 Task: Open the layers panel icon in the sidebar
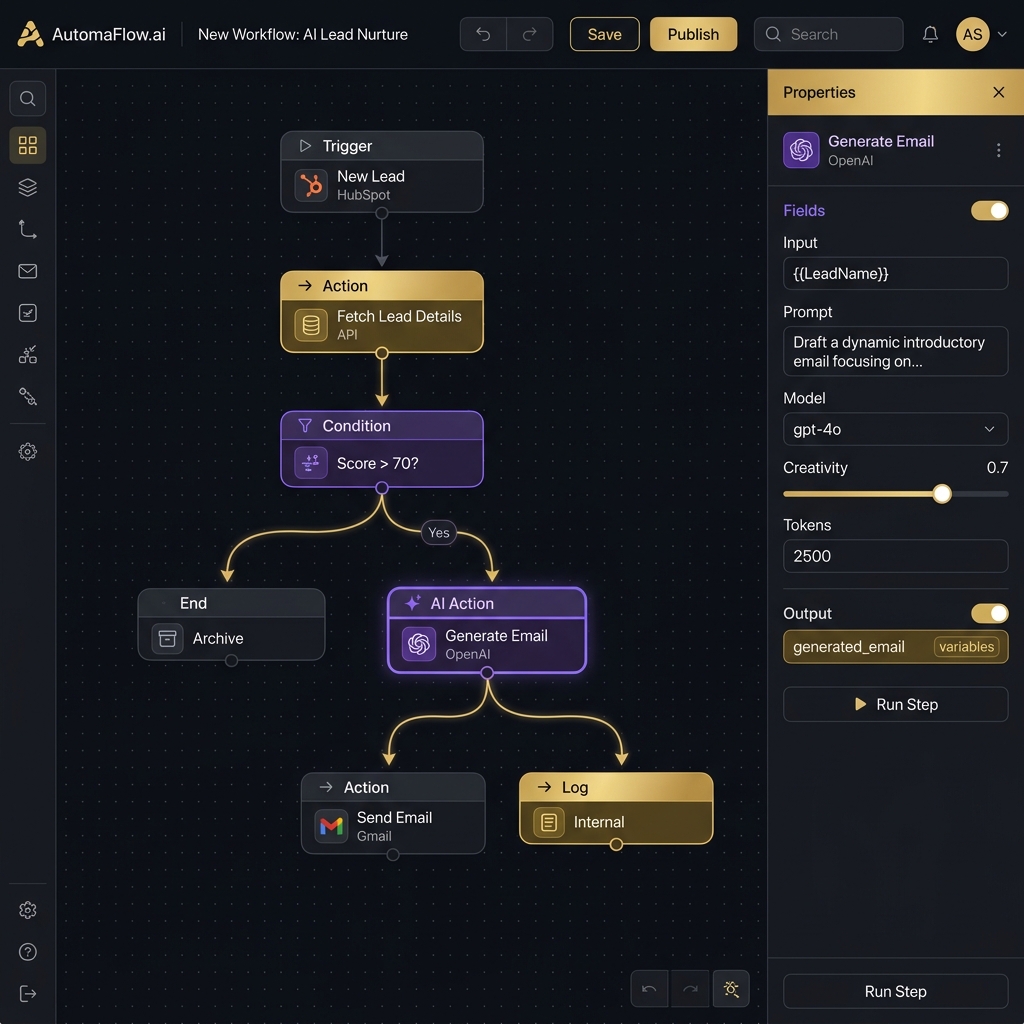tap(27, 187)
